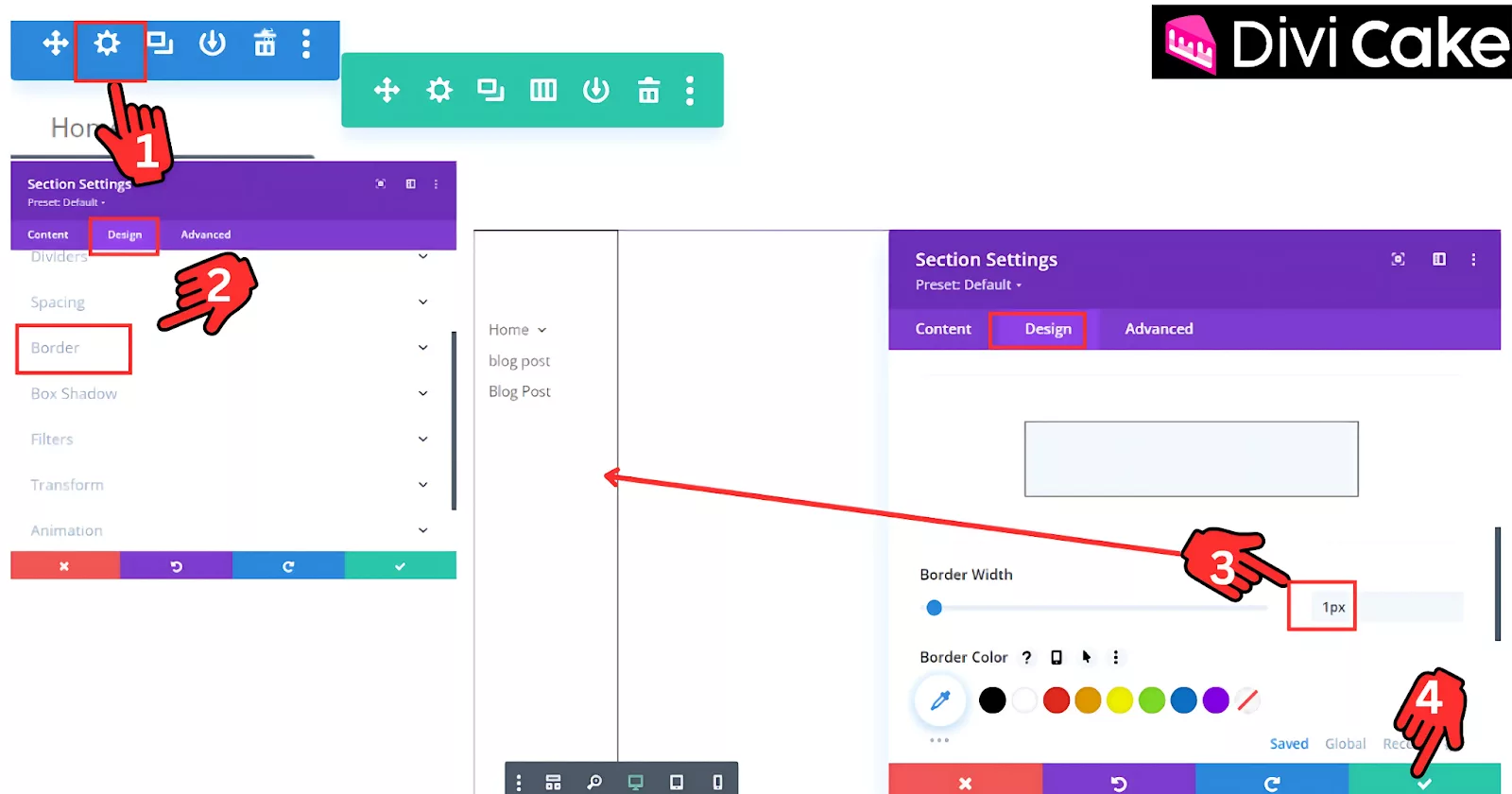Open wireframe view in bottom bar

(x=554, y=783)
